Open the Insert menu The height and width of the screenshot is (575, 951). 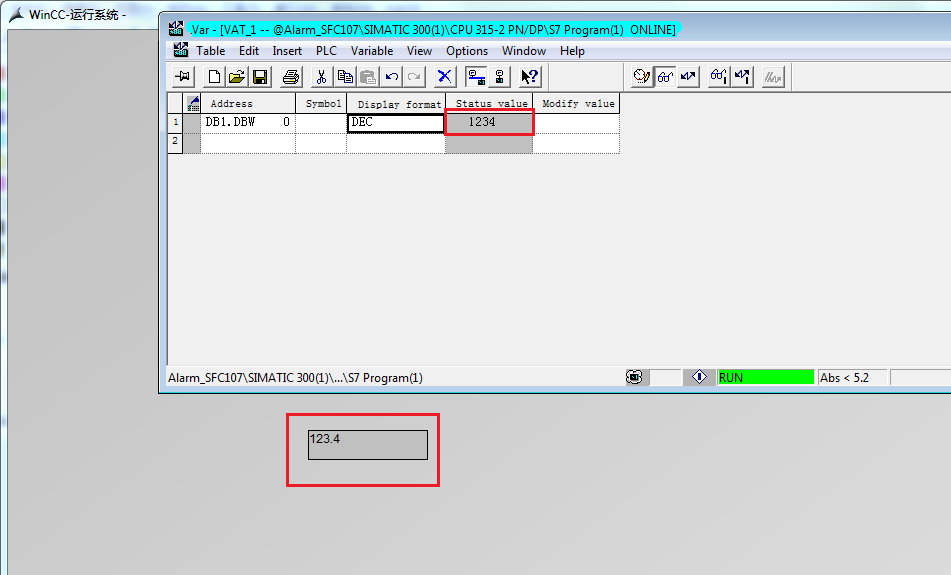coord(287,51)
